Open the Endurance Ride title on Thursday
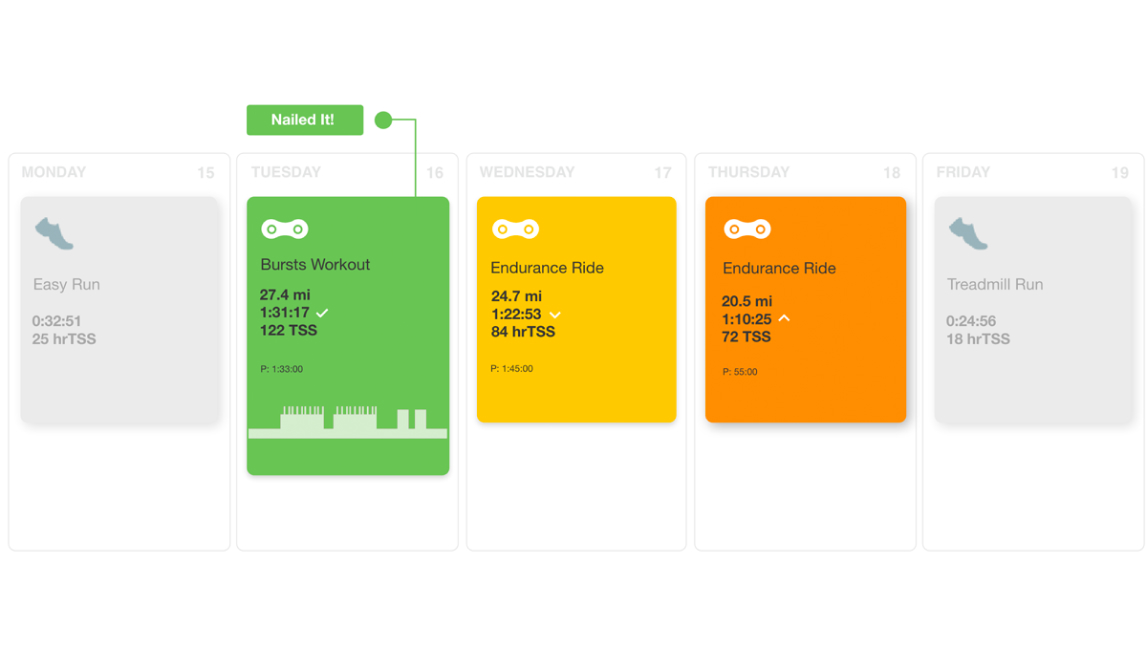The image size is (1147, 645). click(779, 268)
